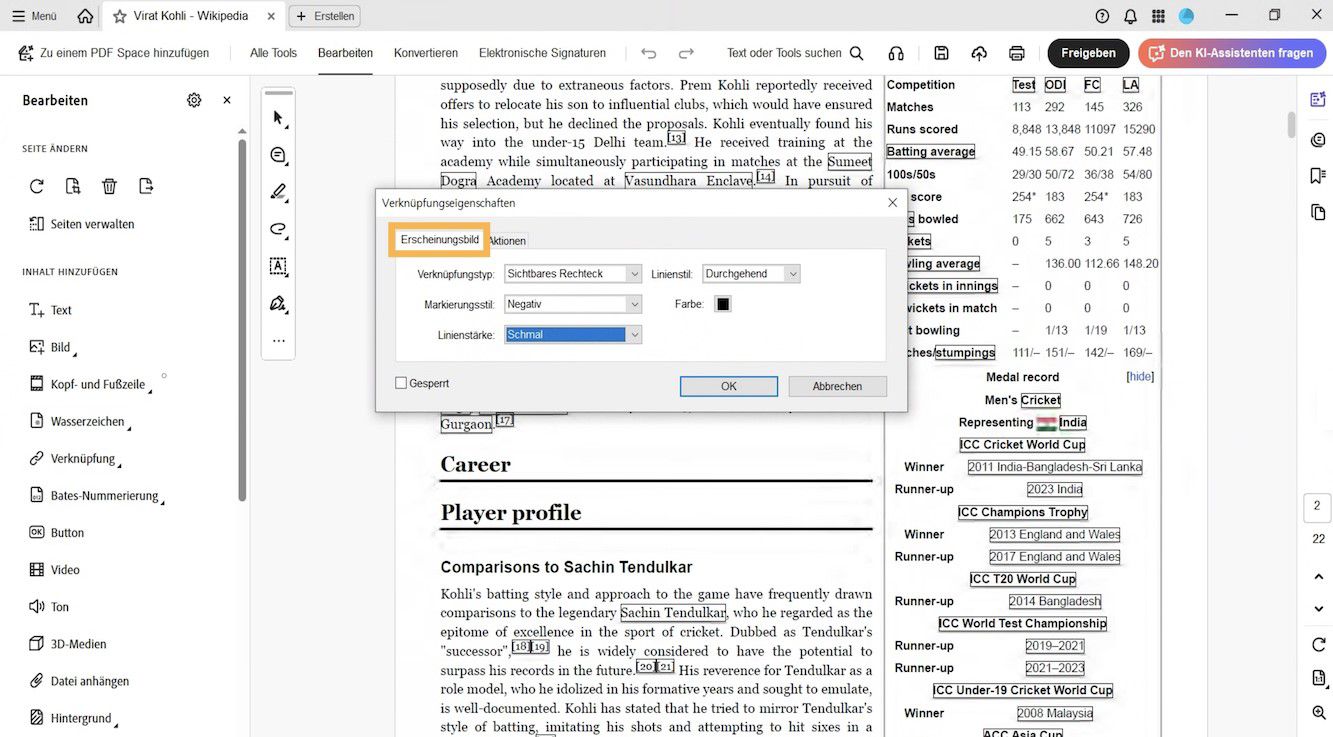
Task: Open the help question mark icon
Action: pyautogui.click(x=1102, y=16)
